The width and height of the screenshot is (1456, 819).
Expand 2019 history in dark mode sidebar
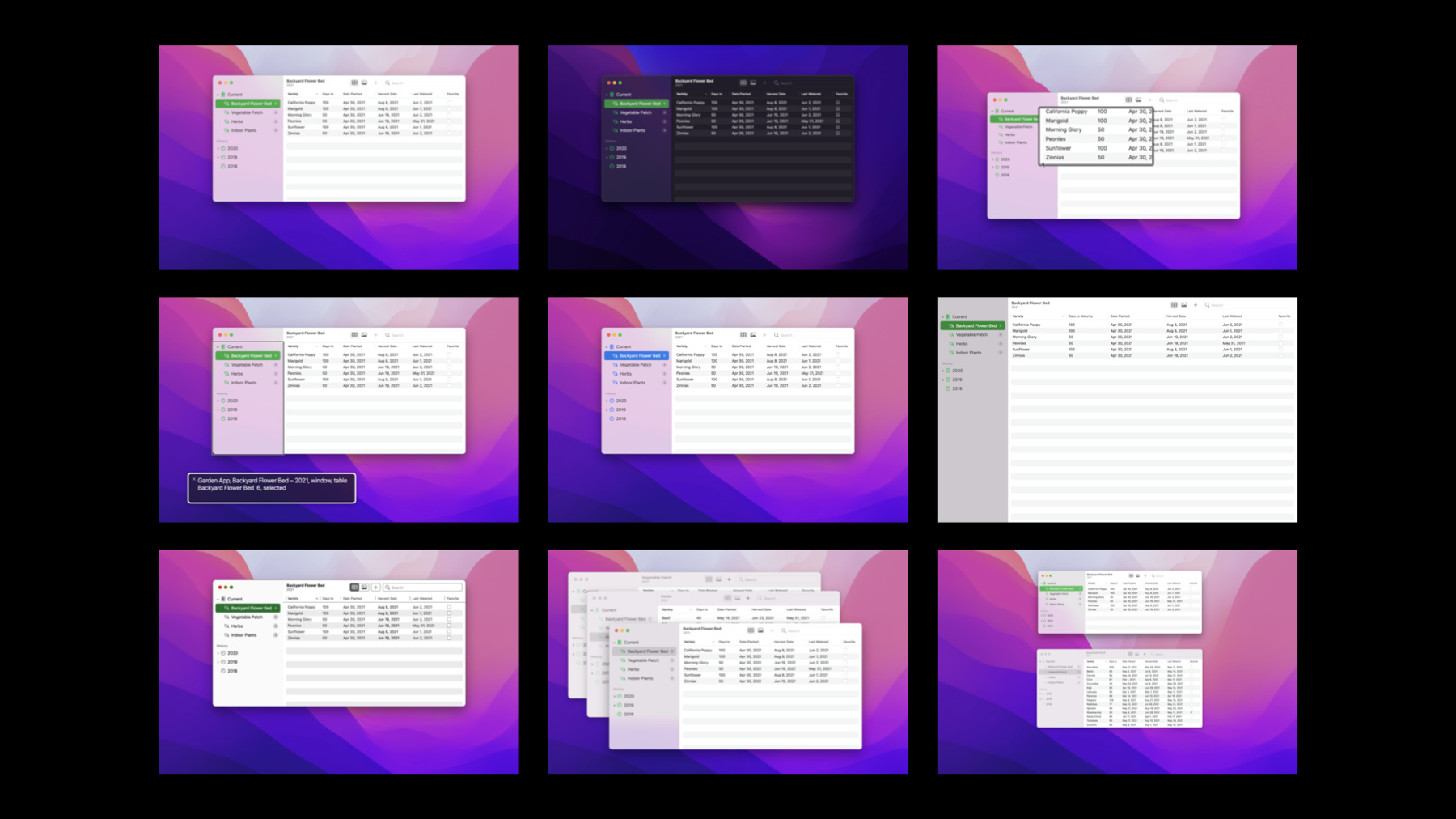(607, 158)
